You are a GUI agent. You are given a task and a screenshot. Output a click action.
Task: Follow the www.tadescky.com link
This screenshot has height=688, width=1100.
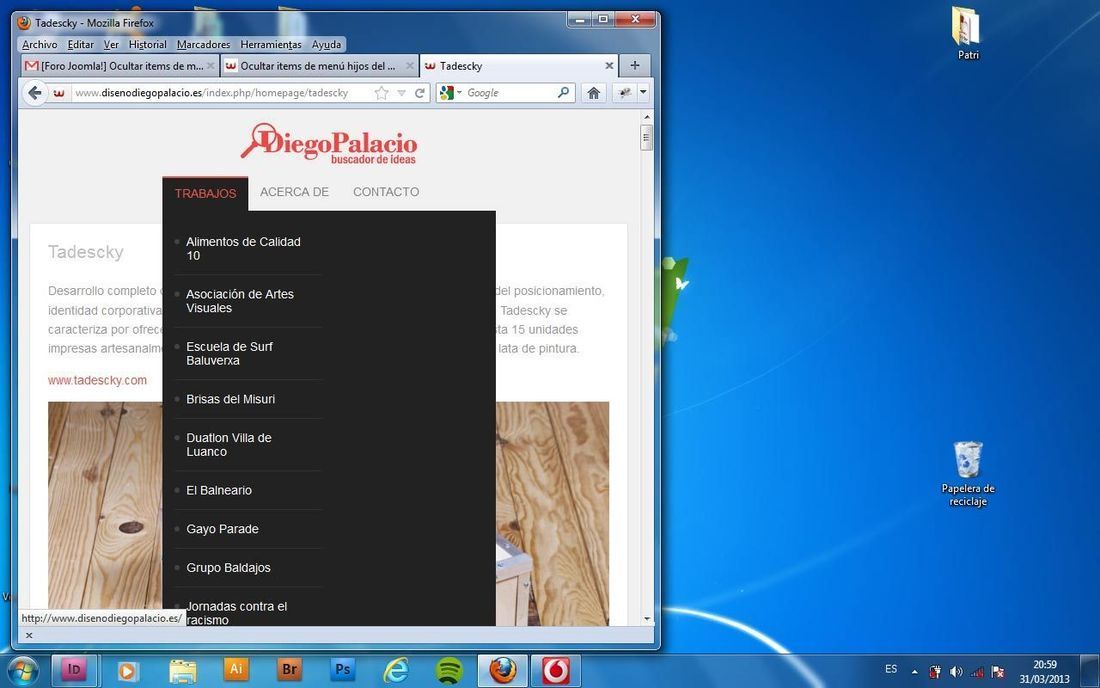98,380
